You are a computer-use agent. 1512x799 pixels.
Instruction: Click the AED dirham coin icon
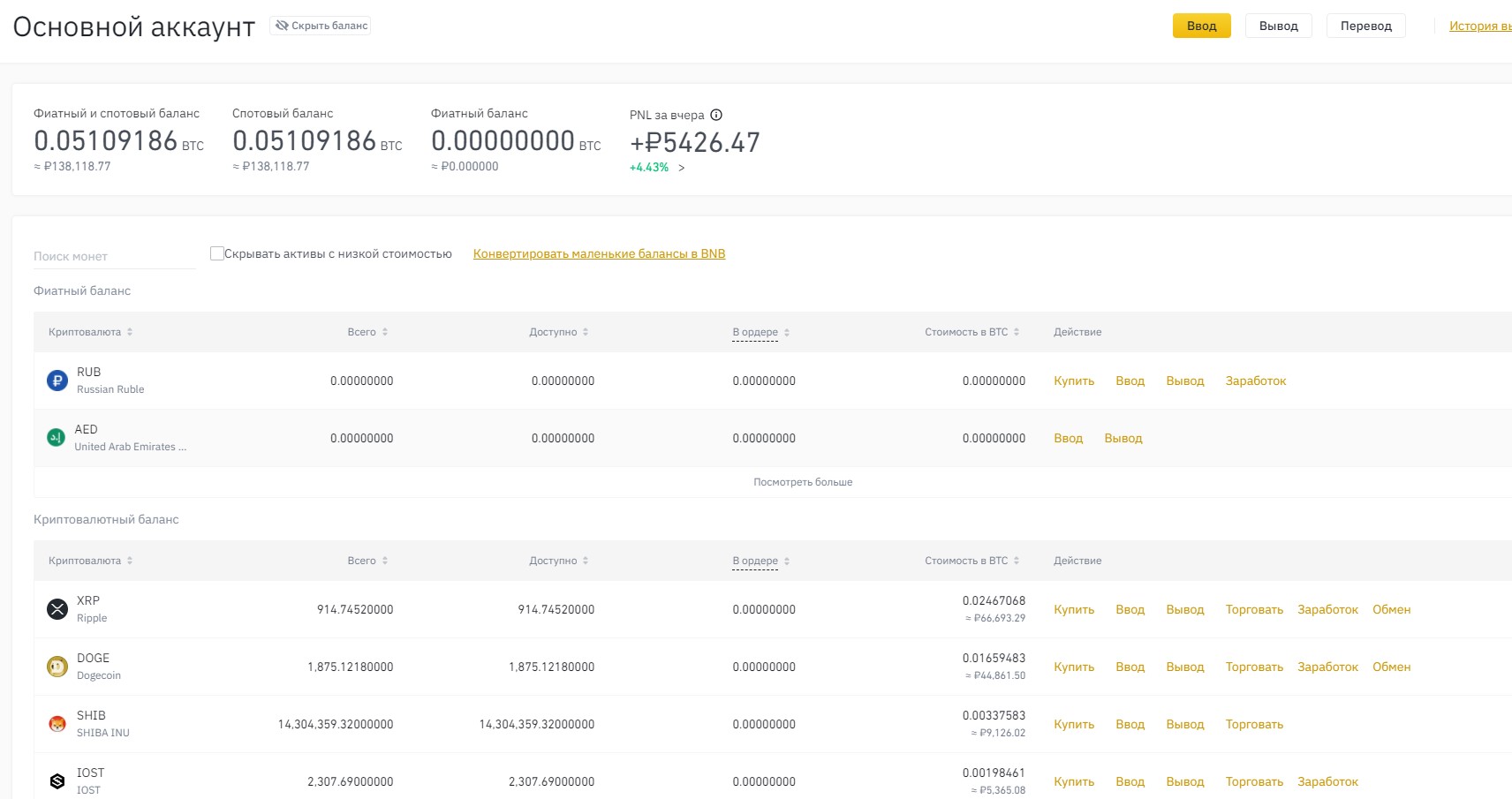[x=56, y=438]
